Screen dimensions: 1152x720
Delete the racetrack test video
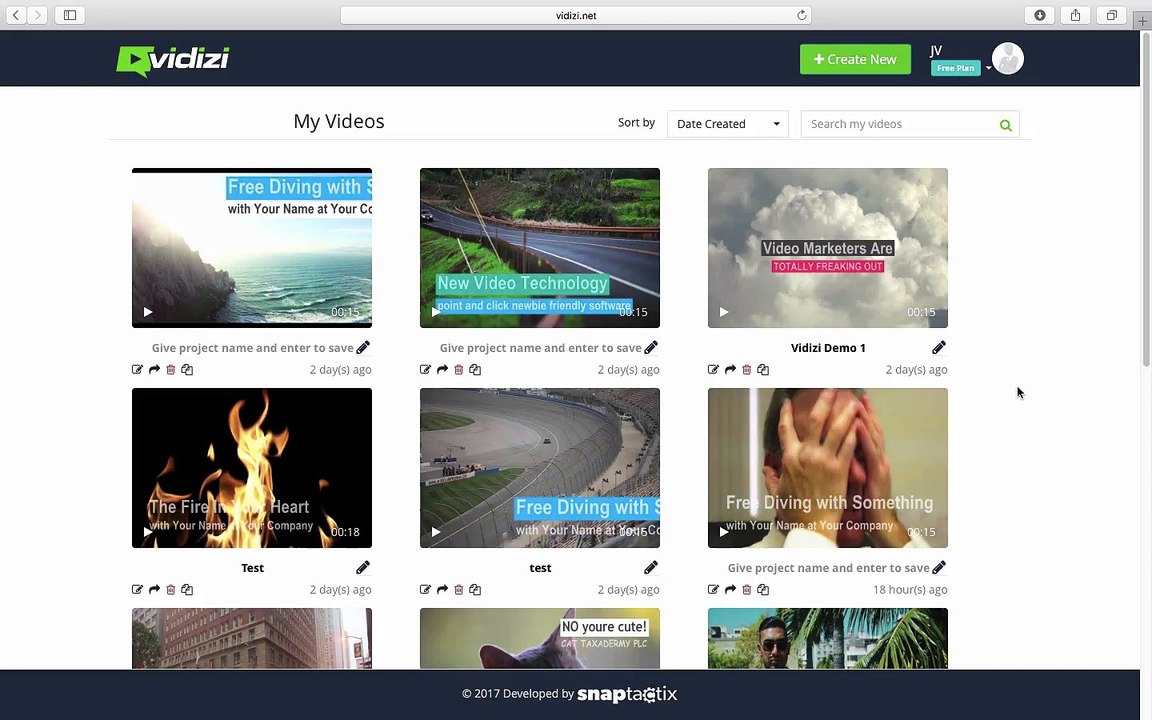[x=458, y=589]
